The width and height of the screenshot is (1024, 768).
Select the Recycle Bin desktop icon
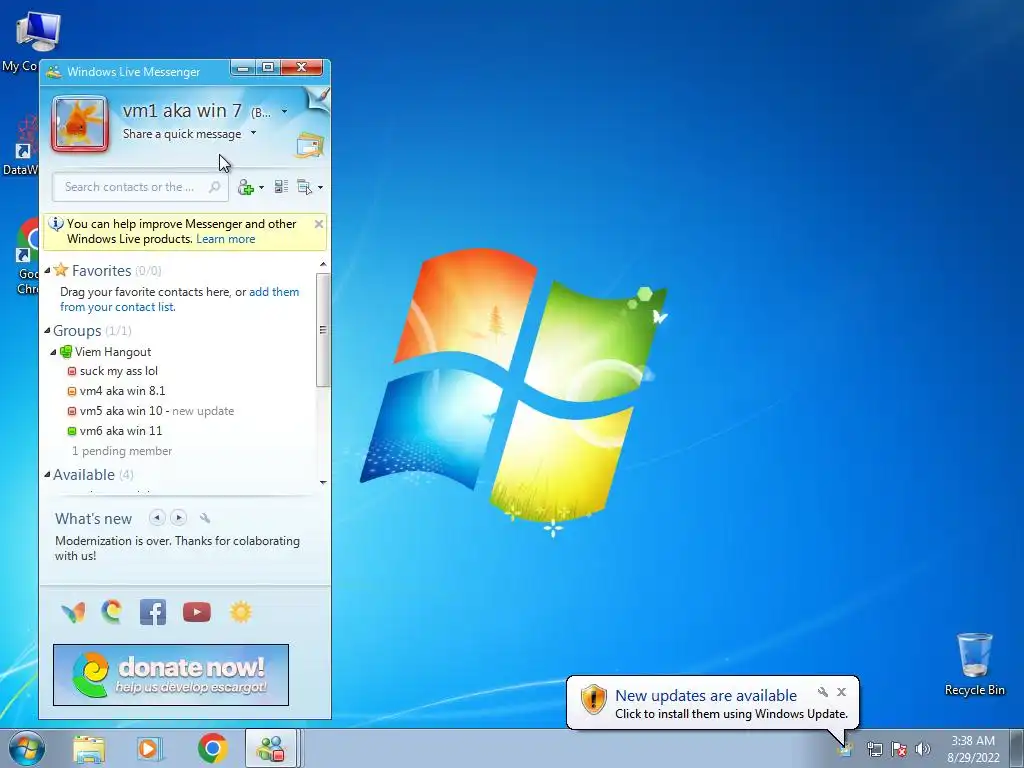tap(974, 664)
